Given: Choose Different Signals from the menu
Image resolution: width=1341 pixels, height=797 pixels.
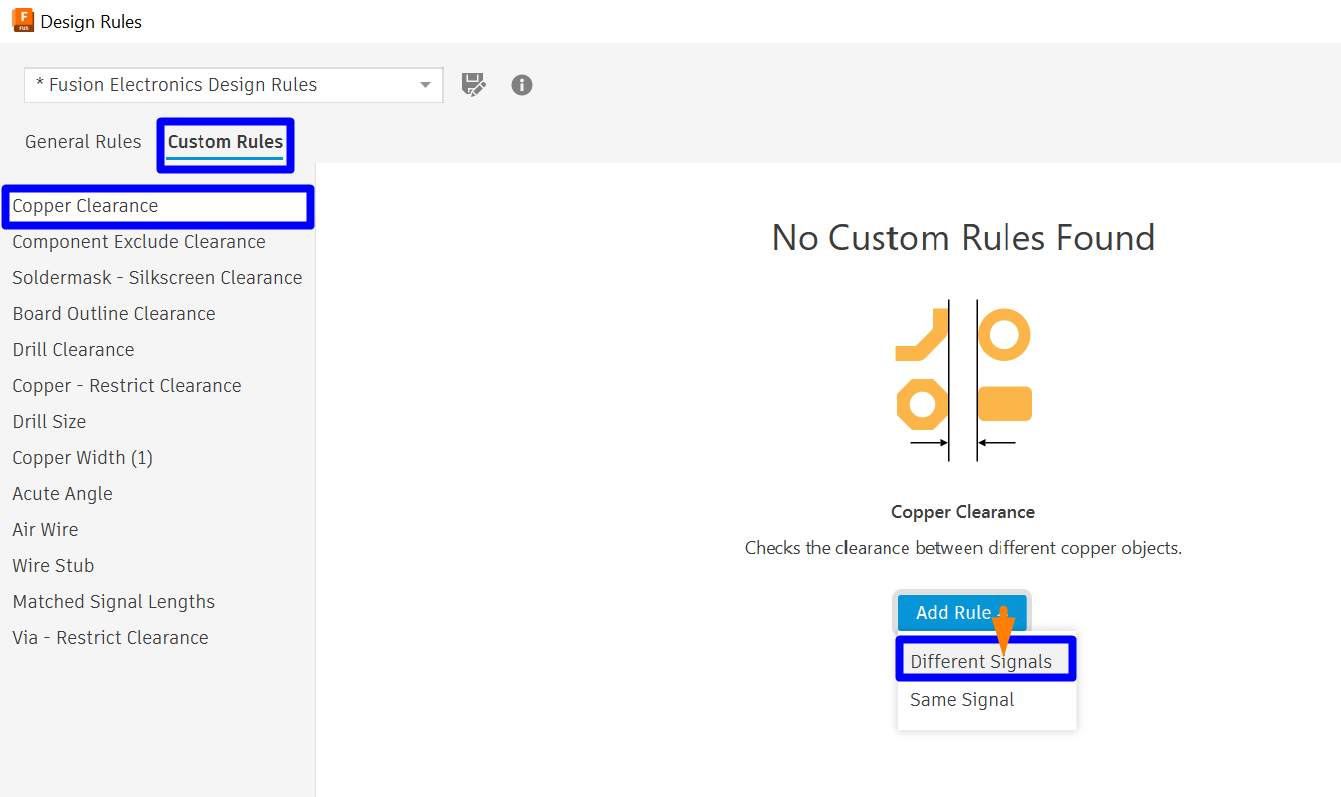Looking at the screenshot, I should pyautogui.click(x=981, y=660).
